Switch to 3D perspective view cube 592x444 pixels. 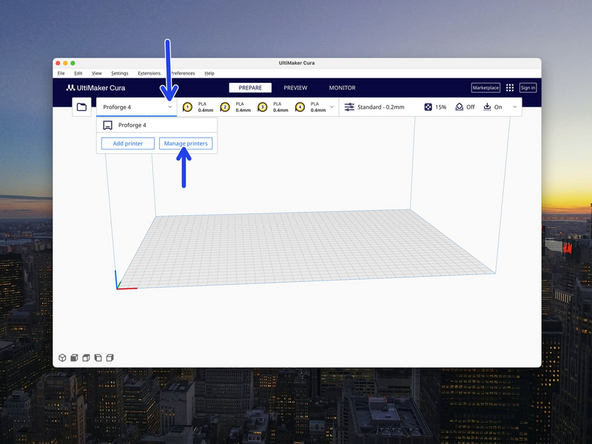(62, 358)
